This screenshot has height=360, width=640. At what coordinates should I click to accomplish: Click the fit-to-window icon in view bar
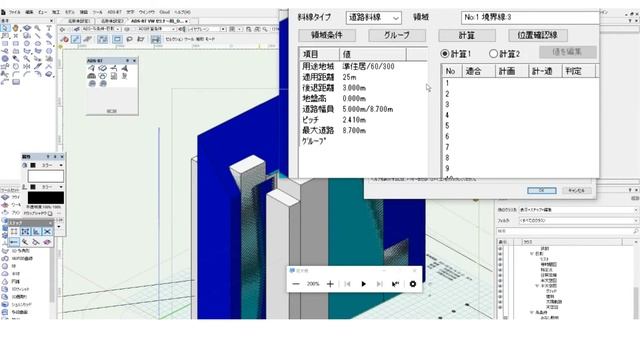coord(248,29)
